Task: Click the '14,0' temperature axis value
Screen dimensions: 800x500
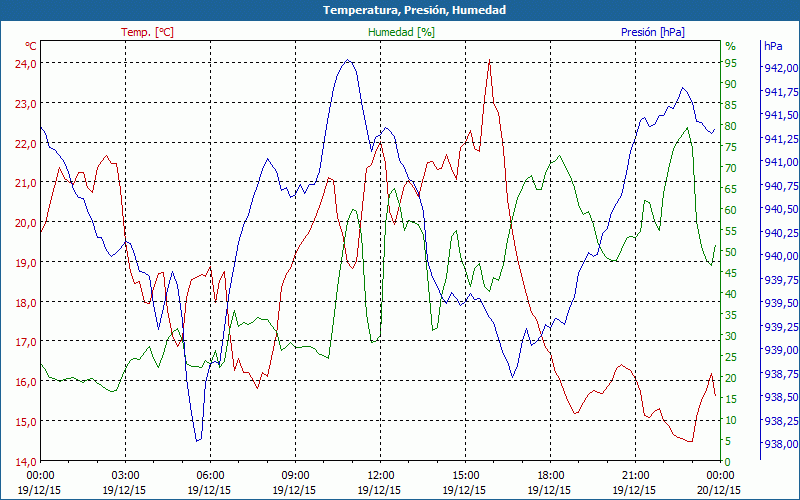Action: coord(26,462)
